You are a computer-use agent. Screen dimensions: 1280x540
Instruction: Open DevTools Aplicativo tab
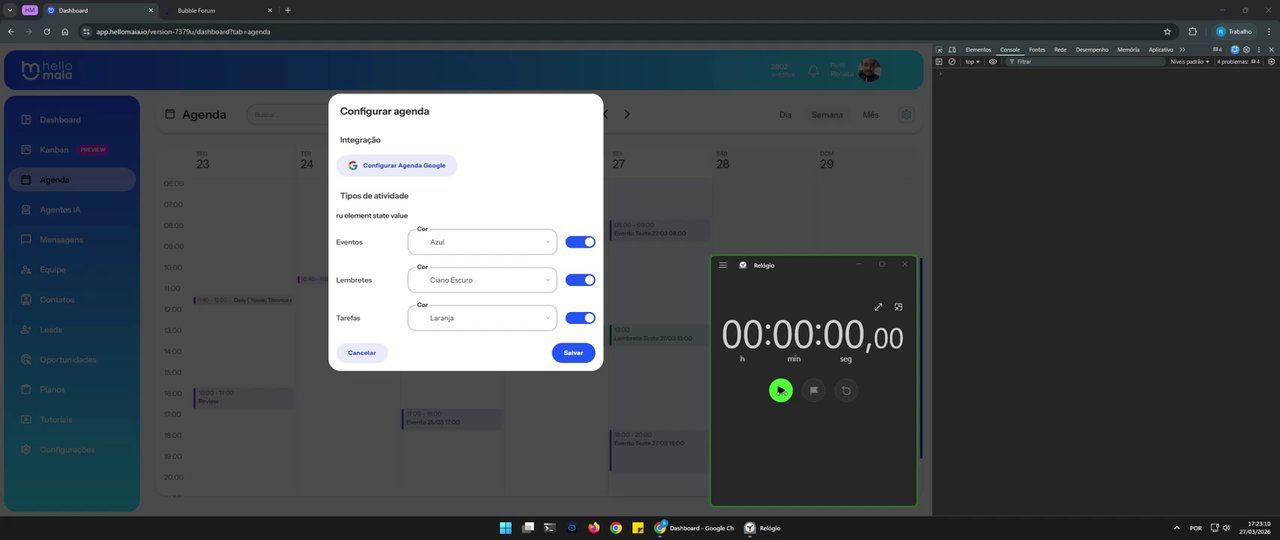pos(1161,49)
